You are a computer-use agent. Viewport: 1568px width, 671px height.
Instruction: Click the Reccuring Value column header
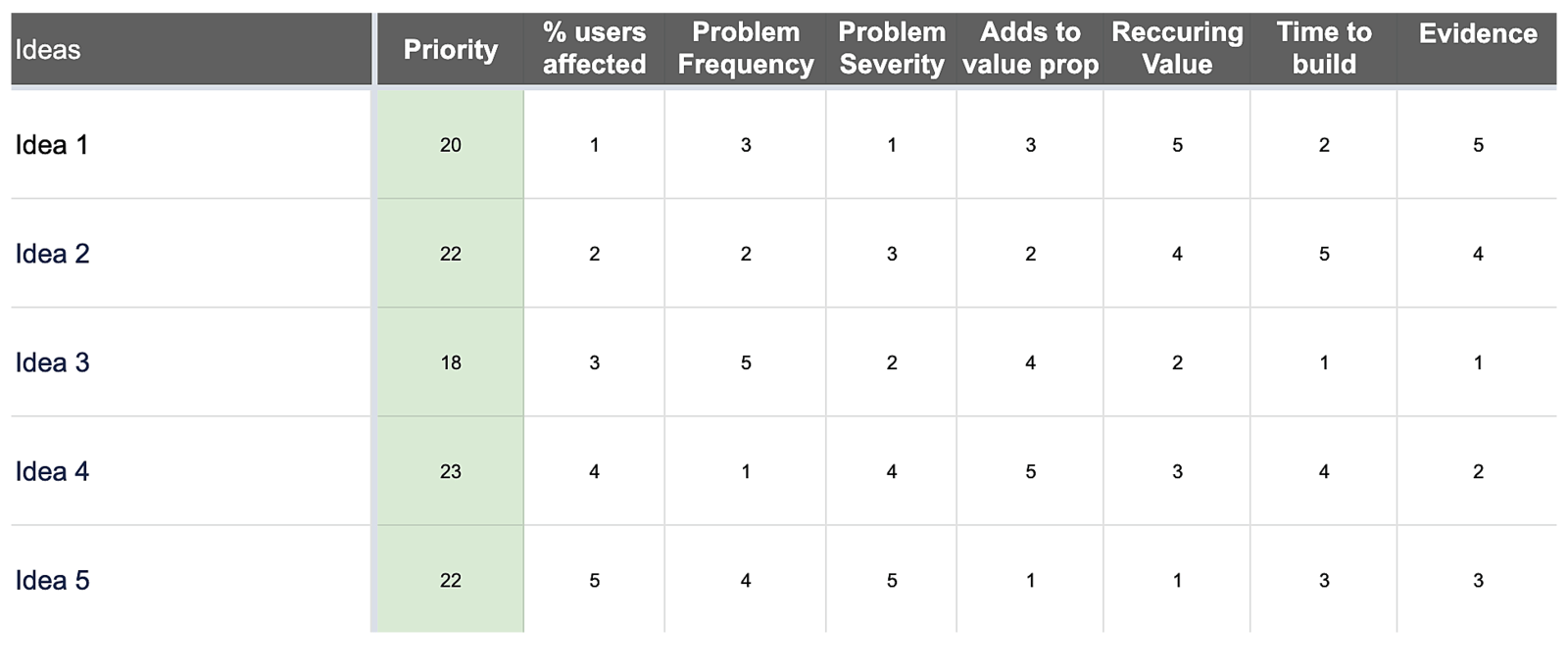[1177, 49]
